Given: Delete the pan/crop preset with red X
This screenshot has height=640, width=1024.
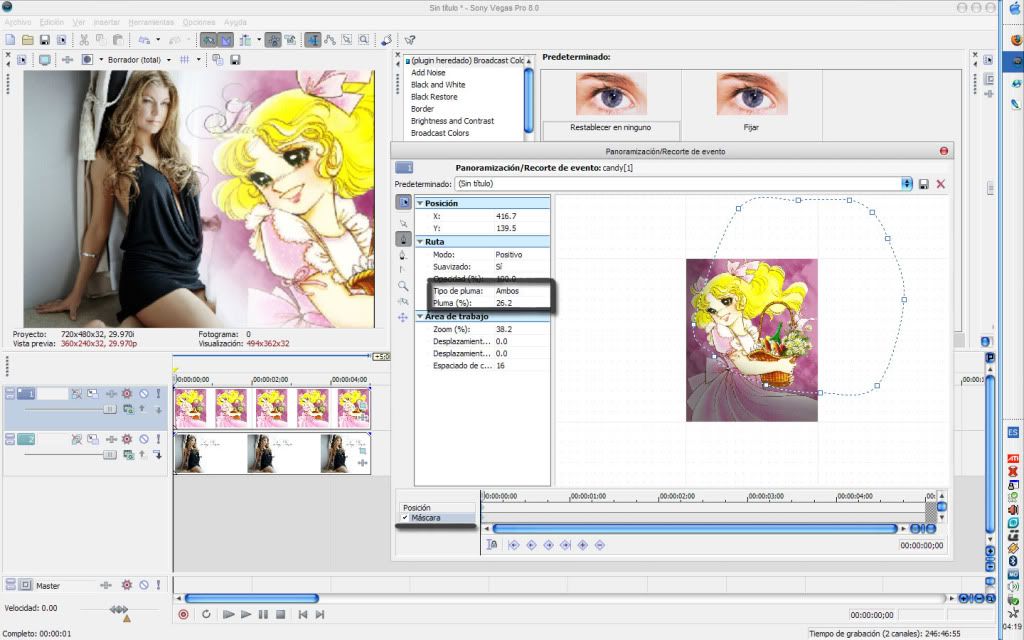Looking at the screenshot, I should click(940, 184).
